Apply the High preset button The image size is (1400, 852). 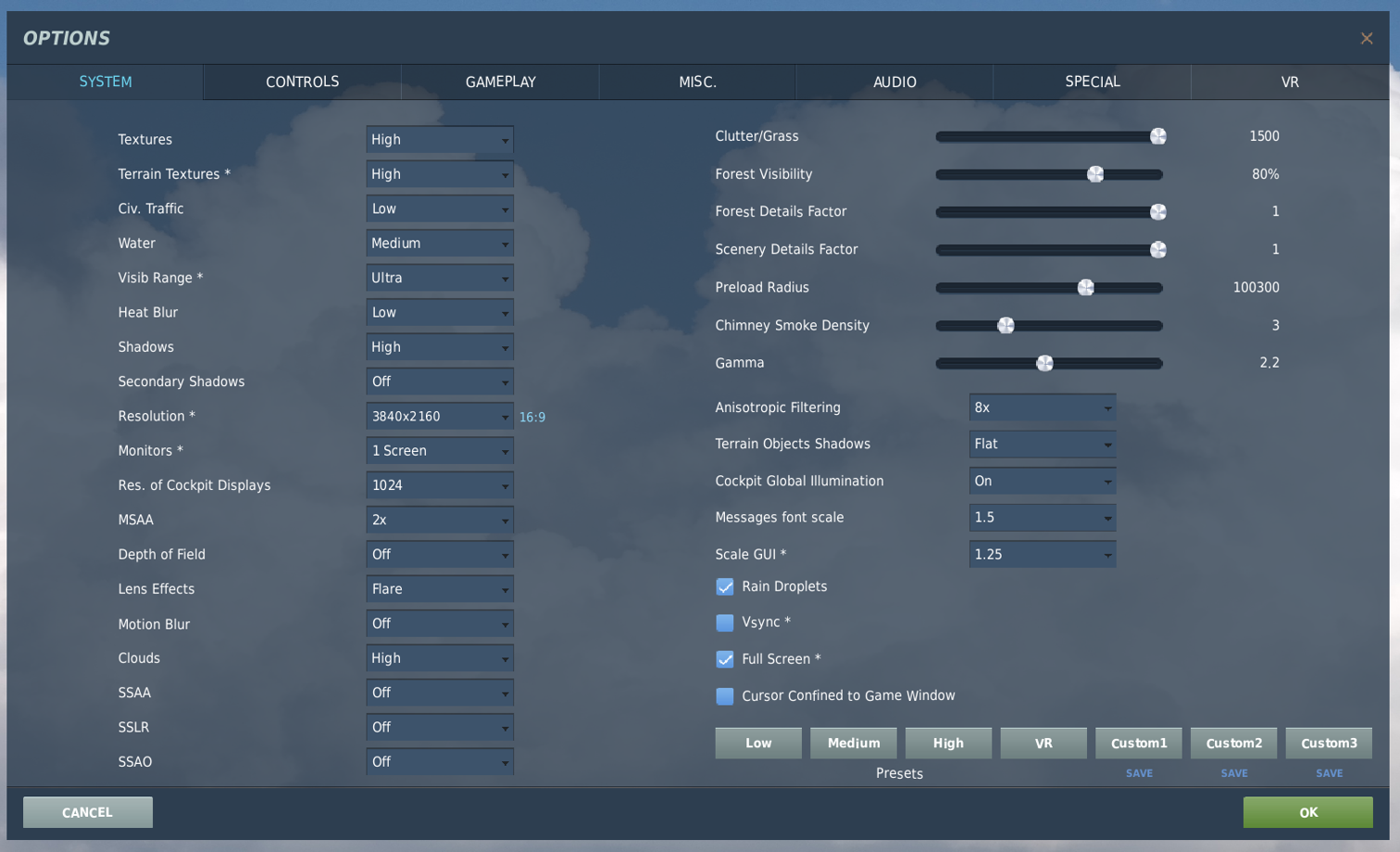tap(948, 743)
